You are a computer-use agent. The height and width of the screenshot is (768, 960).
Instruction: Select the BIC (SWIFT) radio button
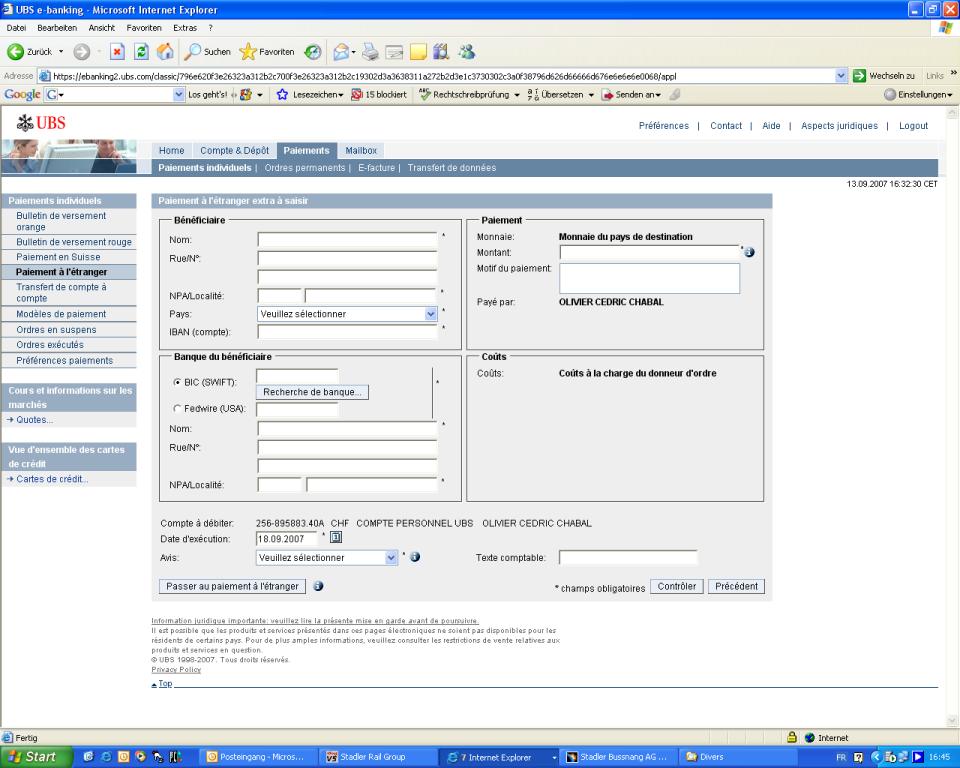[x=178, y=383]
